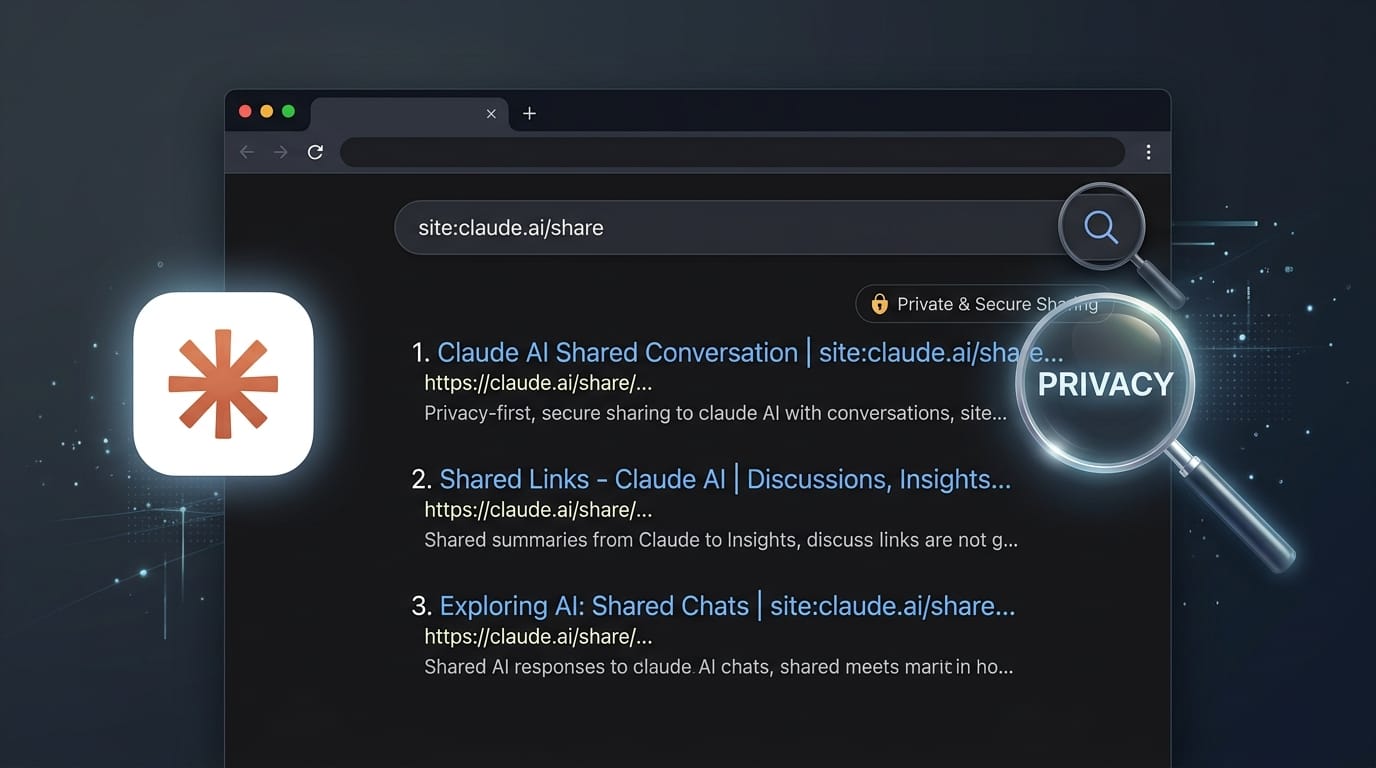1376x768 pixels.
Task: Open the Exploring AI: Shared Chats result
Action: [x=727, y=606]
